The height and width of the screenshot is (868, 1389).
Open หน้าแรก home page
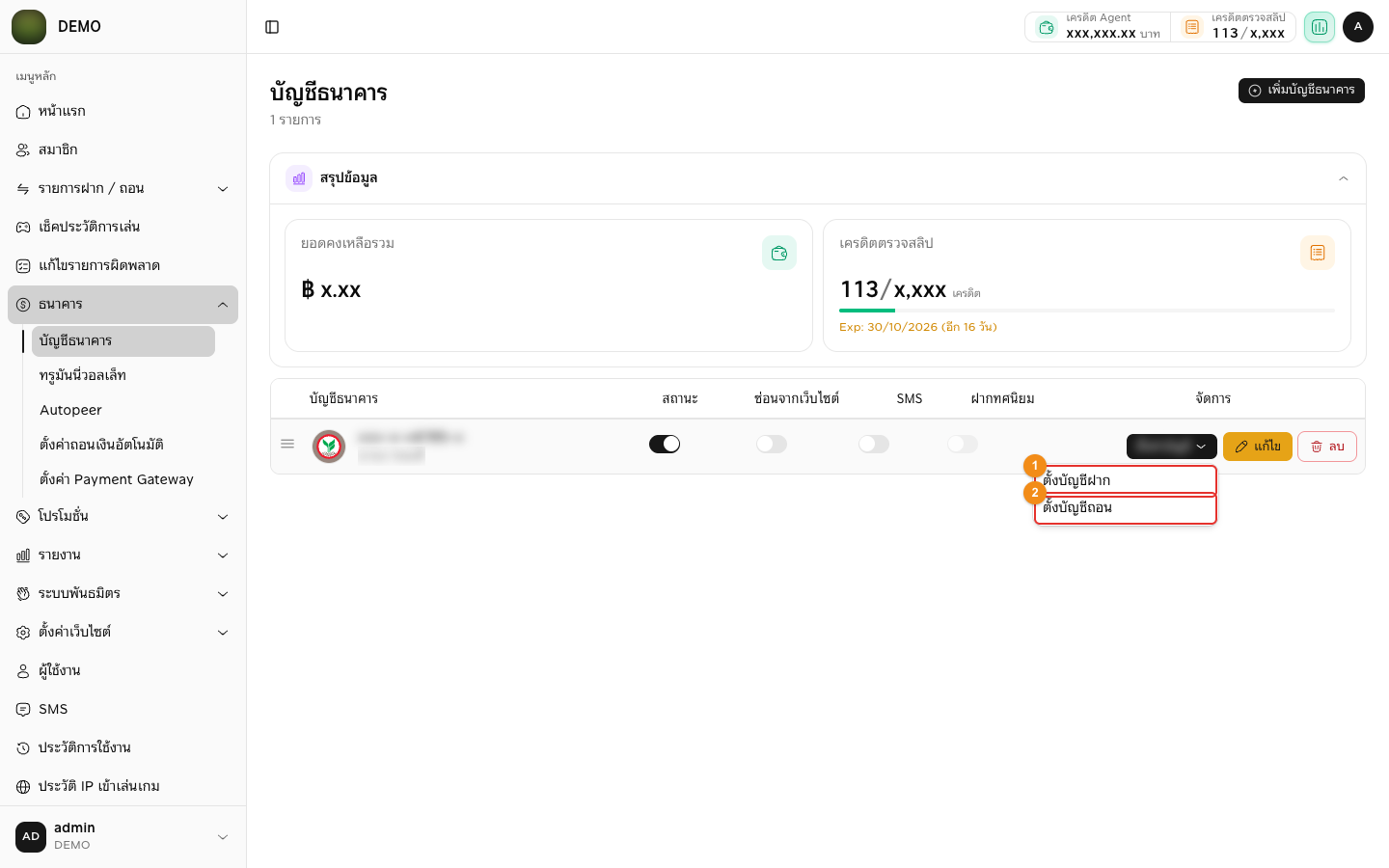click(123, 112)
